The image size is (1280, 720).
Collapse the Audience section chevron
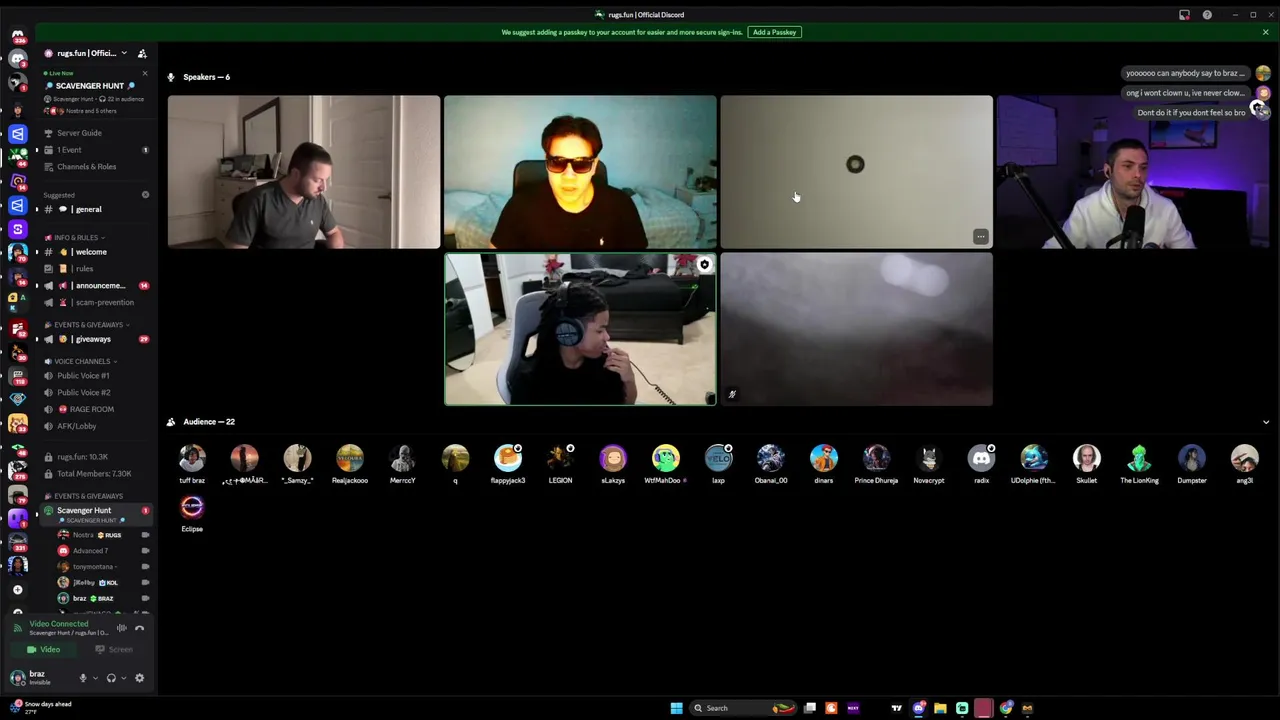1266,422
